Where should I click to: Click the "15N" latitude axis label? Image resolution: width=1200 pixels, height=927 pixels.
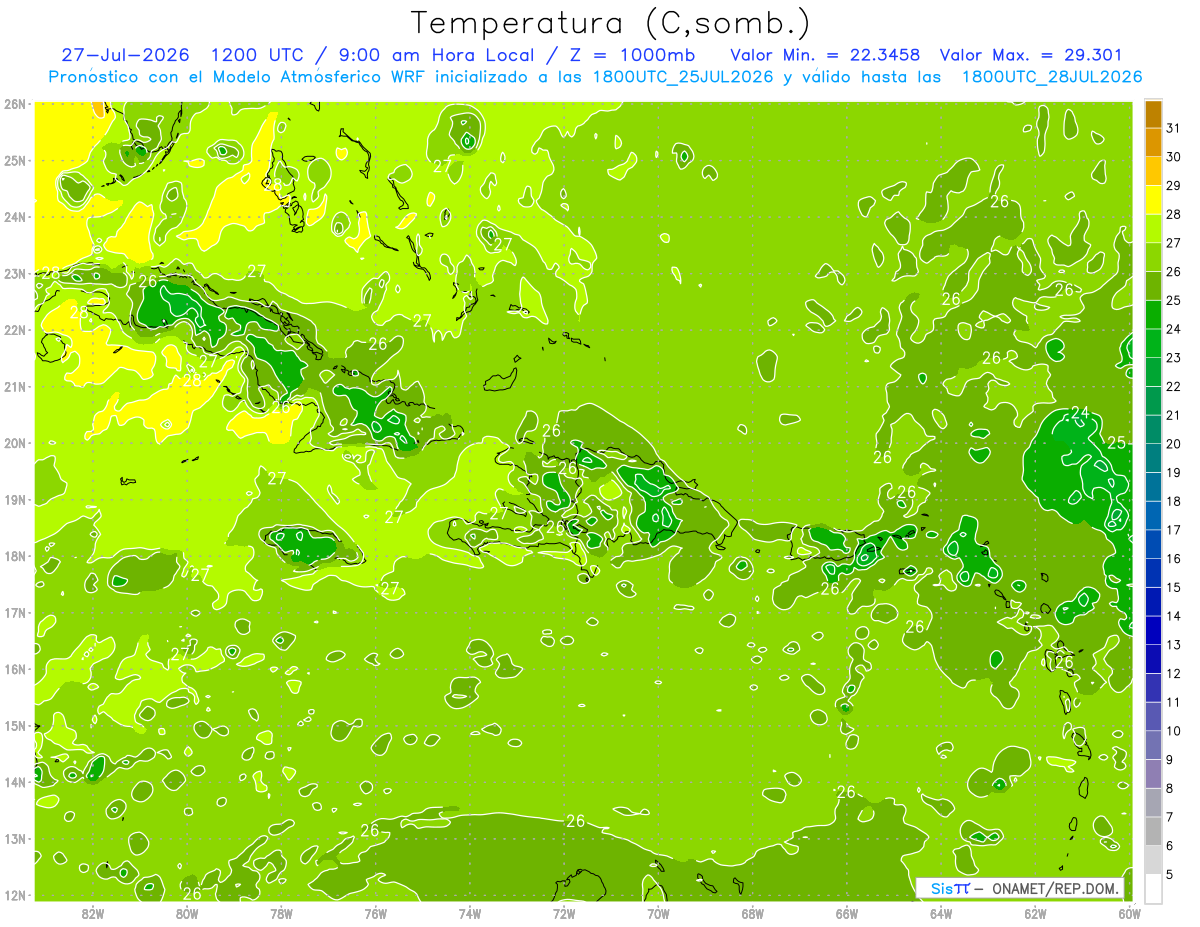tap(14, 726)
